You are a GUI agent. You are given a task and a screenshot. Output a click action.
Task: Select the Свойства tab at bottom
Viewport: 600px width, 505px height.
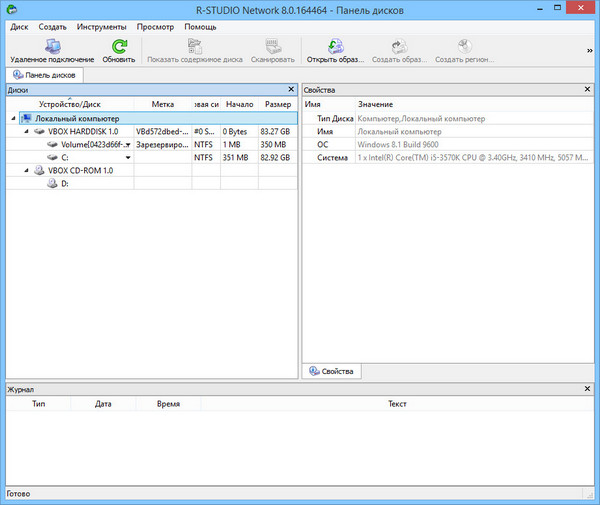(x=333, y=371)
